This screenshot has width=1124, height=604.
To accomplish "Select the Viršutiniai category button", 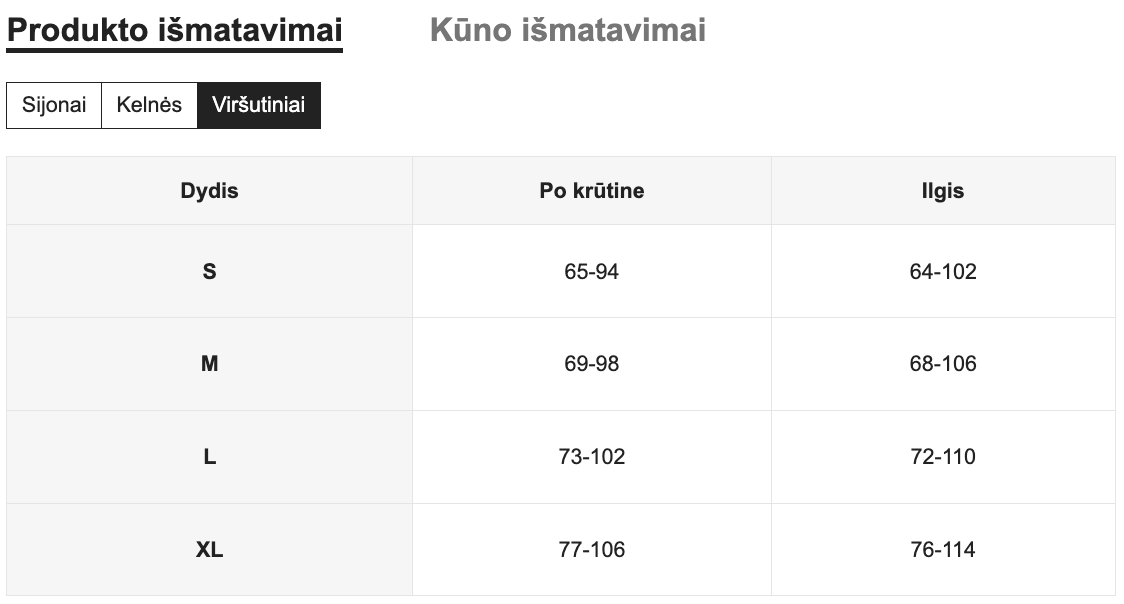I will [x=258, y=105].
